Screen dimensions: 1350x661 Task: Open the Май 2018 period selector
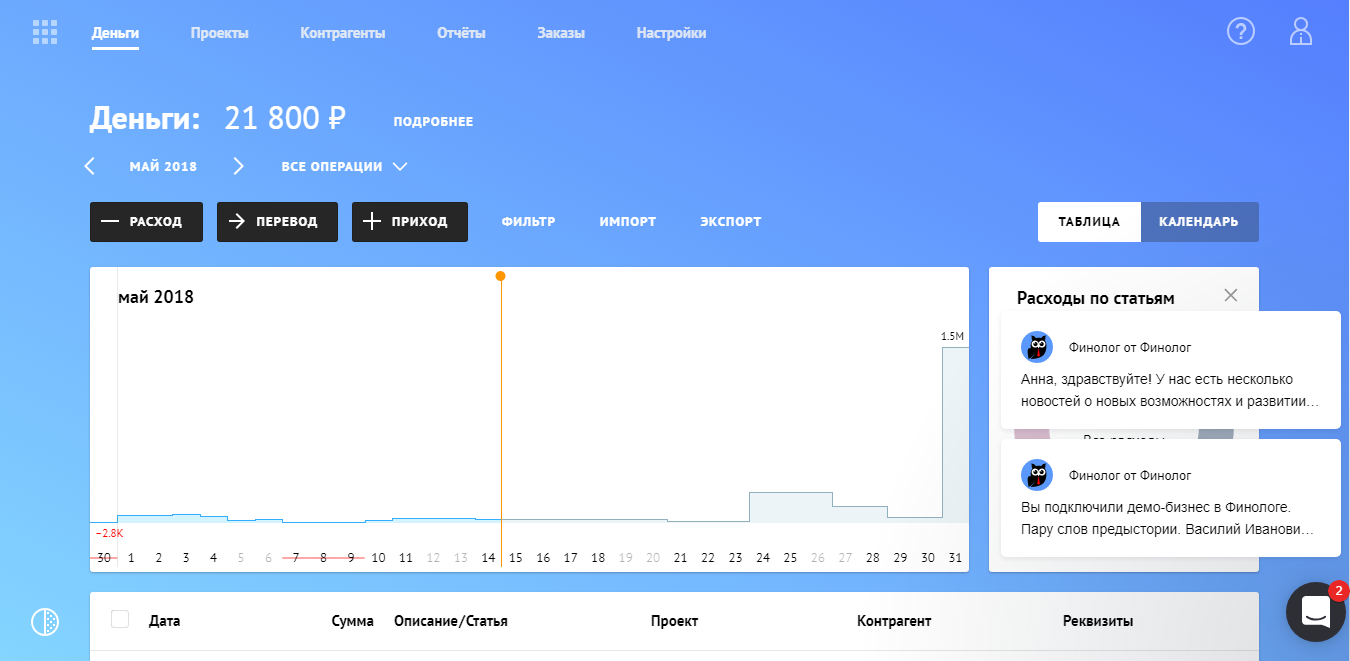(163, 166)
